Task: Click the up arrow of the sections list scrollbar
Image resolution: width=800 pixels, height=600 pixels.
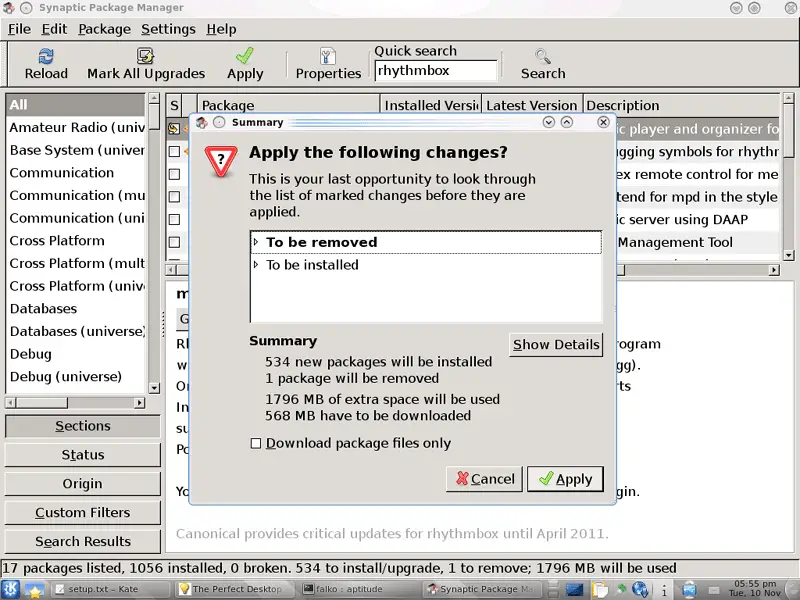Action: [154, 97]
